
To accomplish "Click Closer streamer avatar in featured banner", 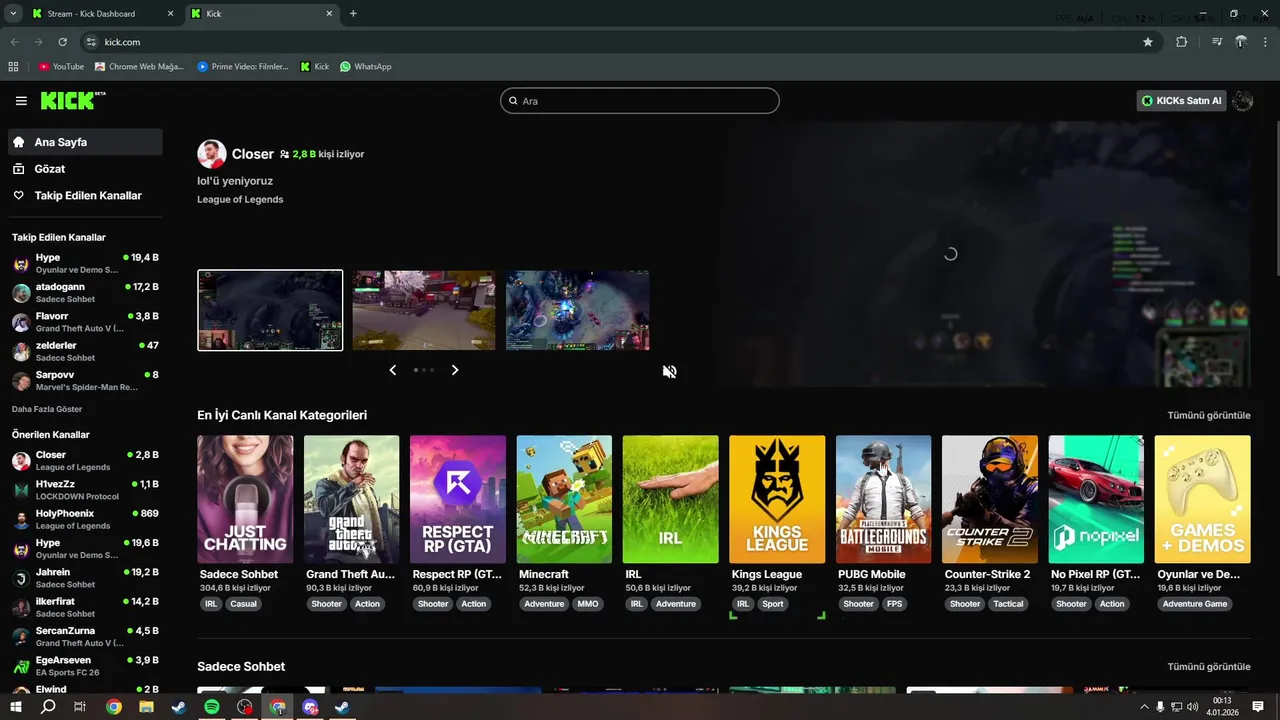I will [211, 154].
